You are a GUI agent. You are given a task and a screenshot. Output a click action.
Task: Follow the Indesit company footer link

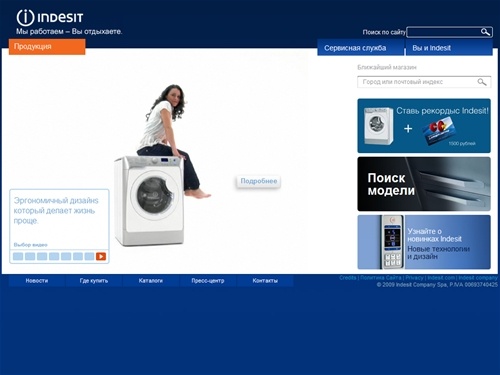pos(478,278)
